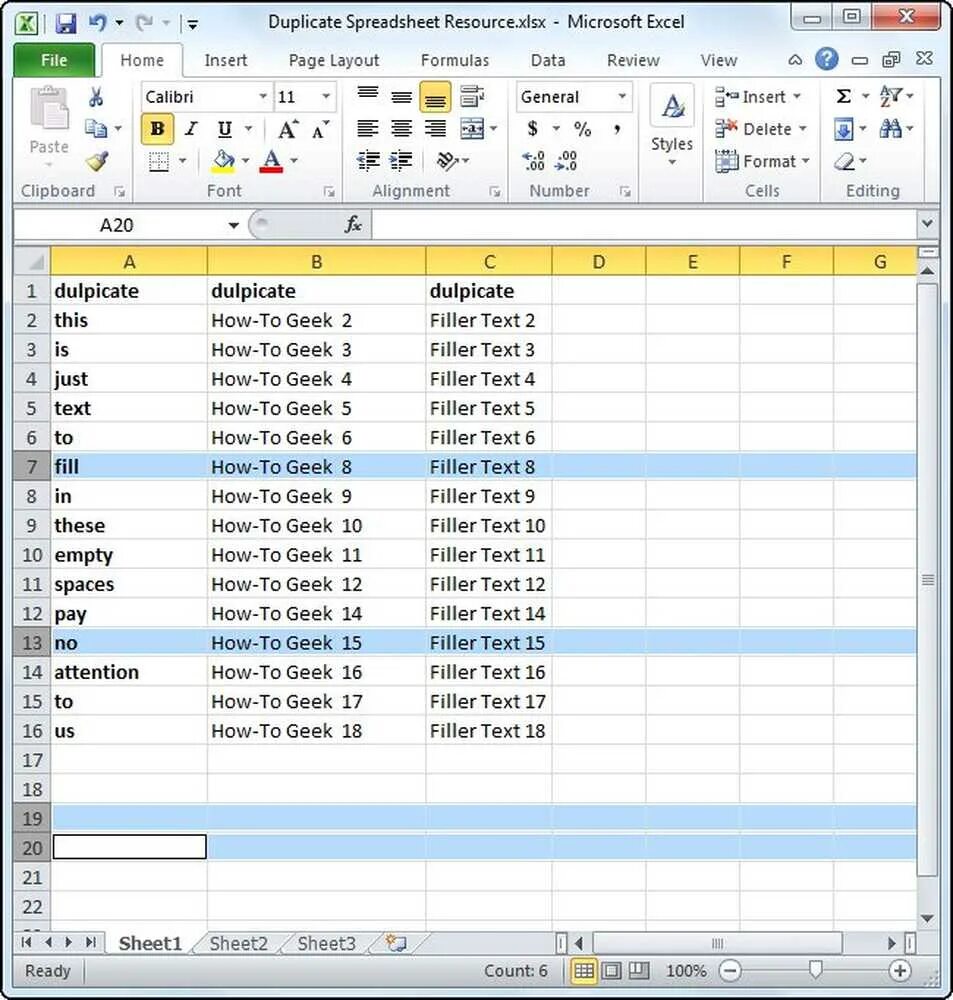Viewport: 953px width, 1000px height.
Task: Click the Cut scissors icon
Action: click(96, 97)
